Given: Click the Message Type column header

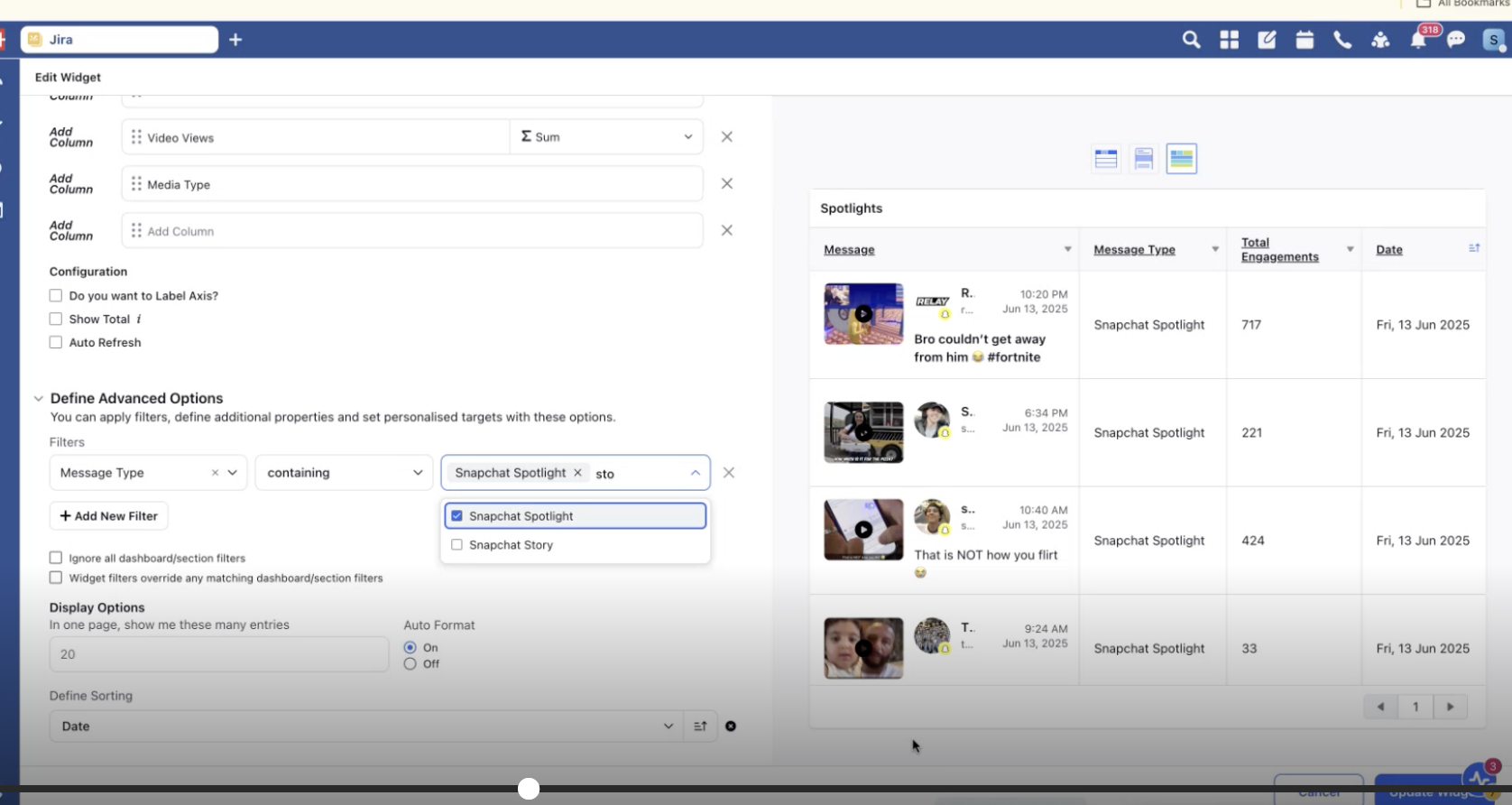Looking at the screenshot, I should [x=1134, y=250].
